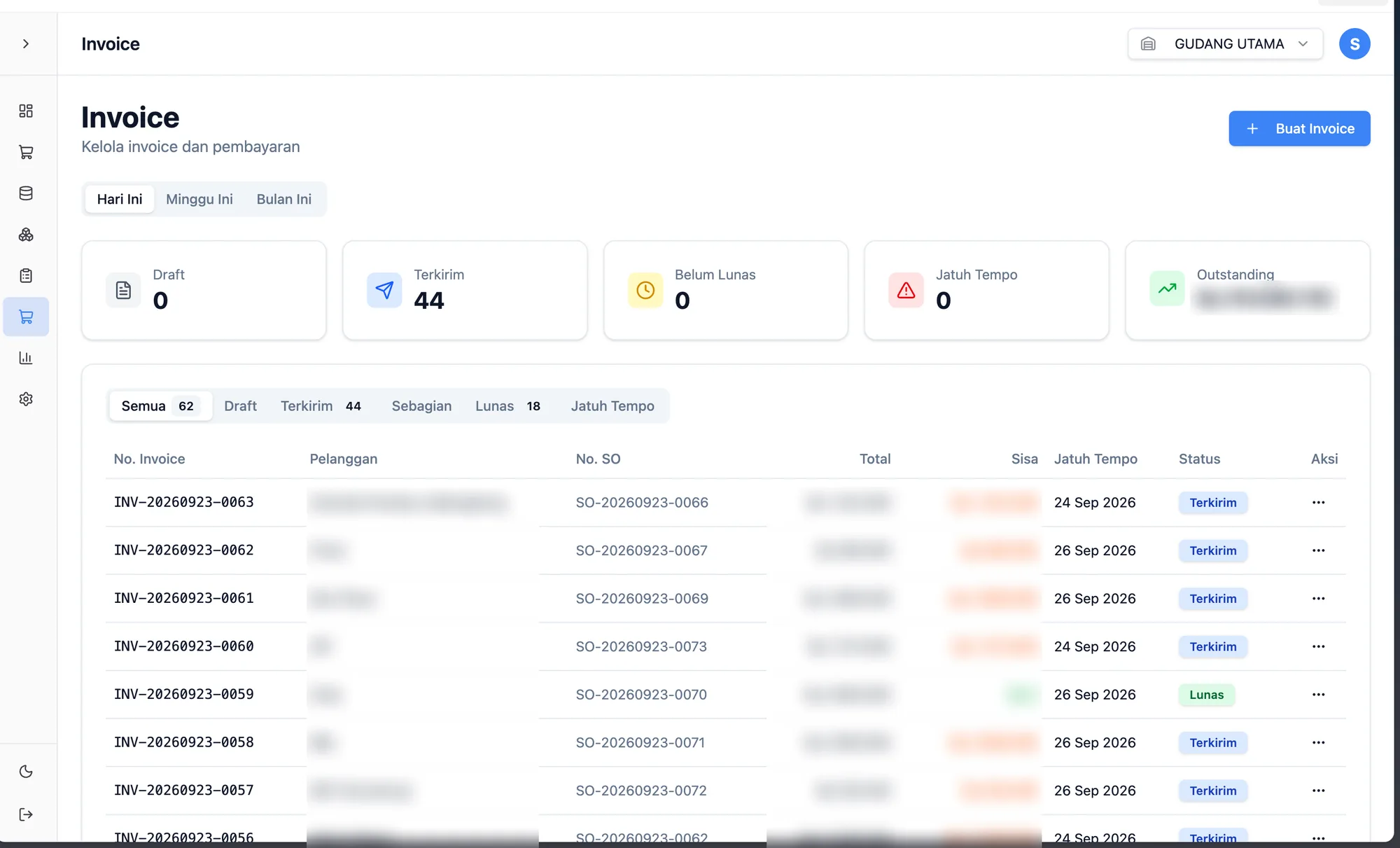Image resolution: width=1400 pixels, height=848 pixels.
Task: Open actions menu for INV-20260923-0063
Action: point(1318,502)
